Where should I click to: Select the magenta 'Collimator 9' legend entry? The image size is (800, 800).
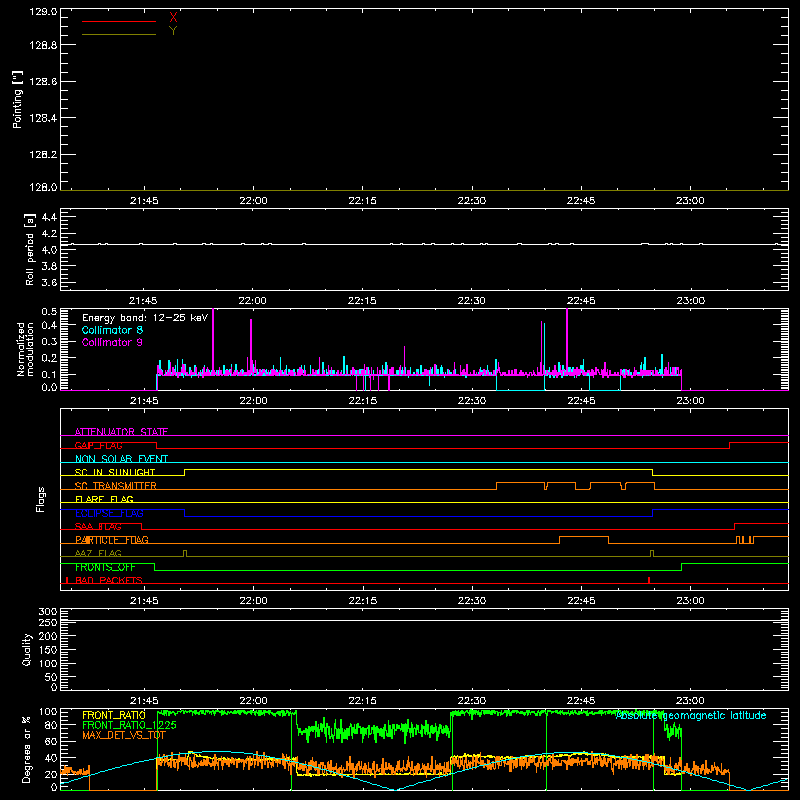coord(112,342)
